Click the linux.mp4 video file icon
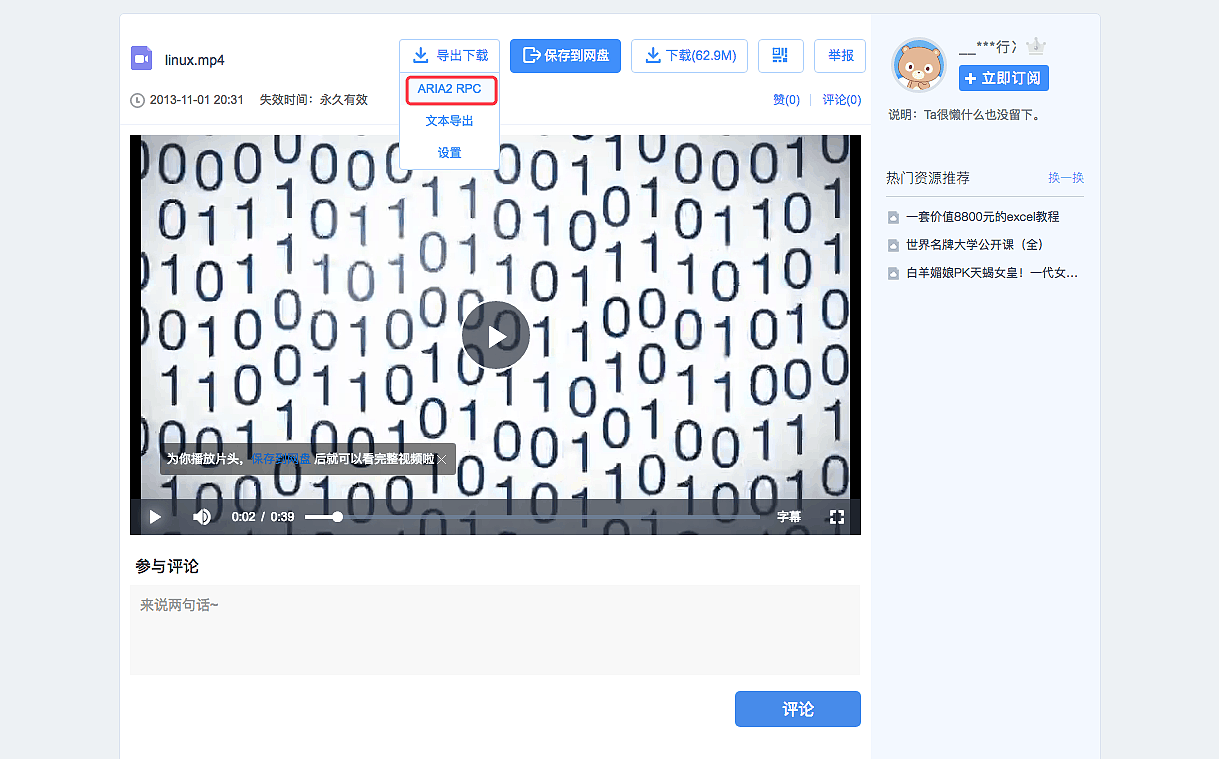 [141, 58]
